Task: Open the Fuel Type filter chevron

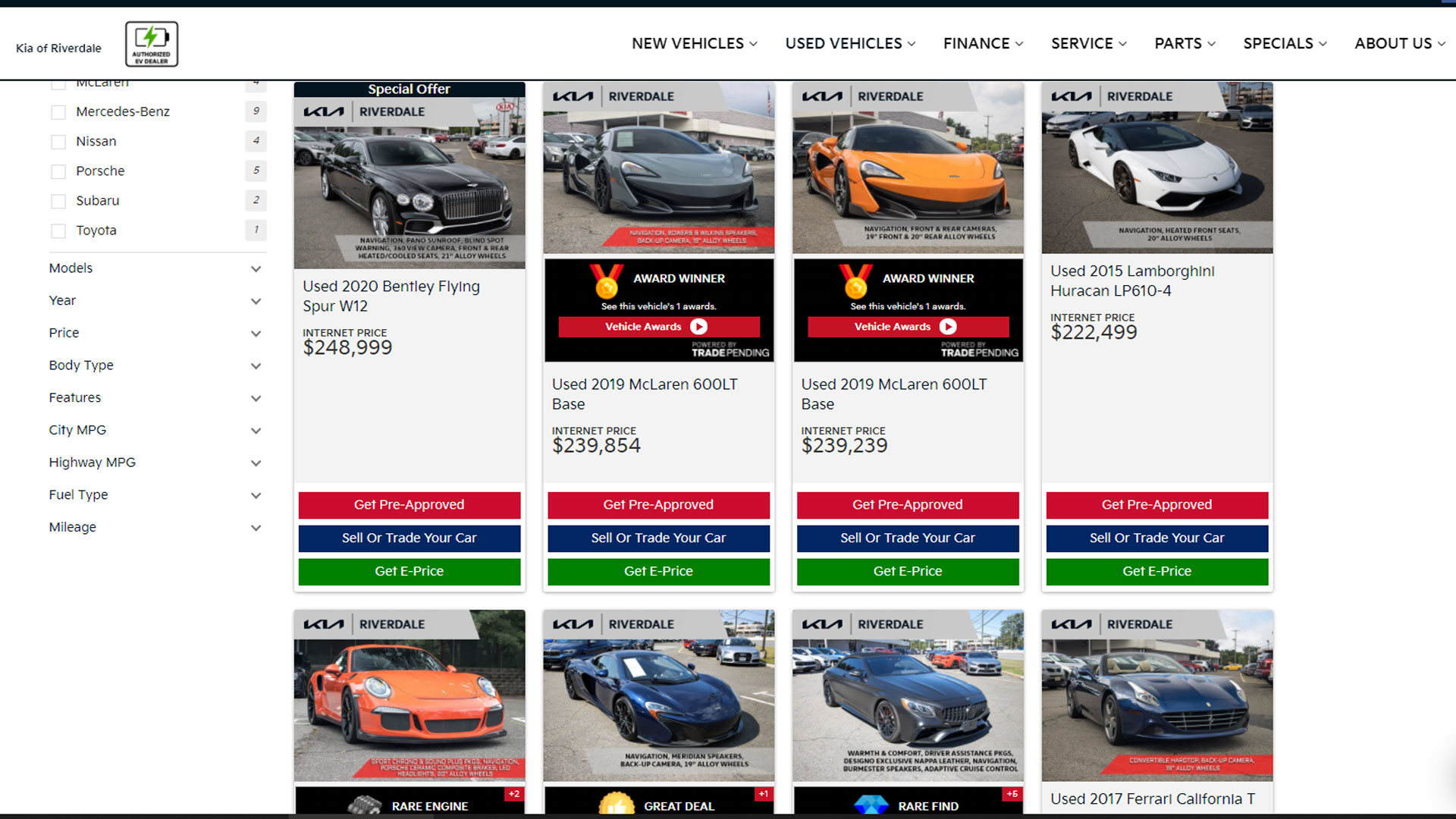Action: pos(256,495)
